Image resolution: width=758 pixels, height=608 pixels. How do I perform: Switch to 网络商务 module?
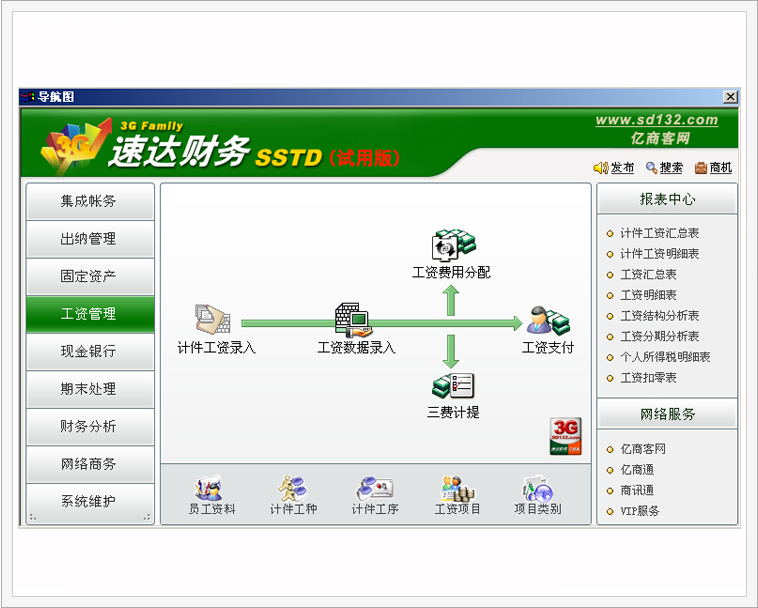click(90, 464)
